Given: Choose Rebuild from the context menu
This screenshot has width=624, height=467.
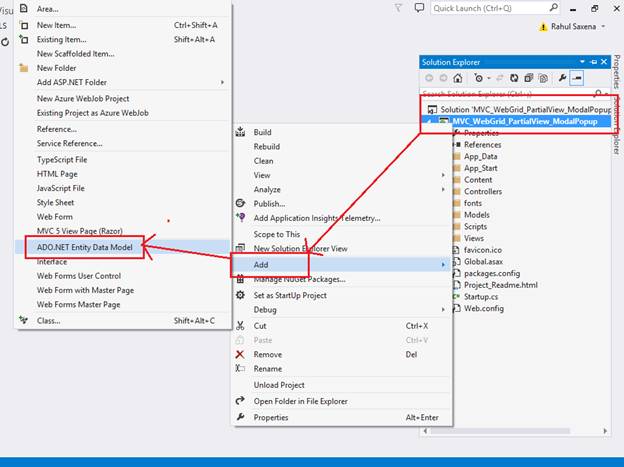Looking at the screenshot, I should pos(267,147).
